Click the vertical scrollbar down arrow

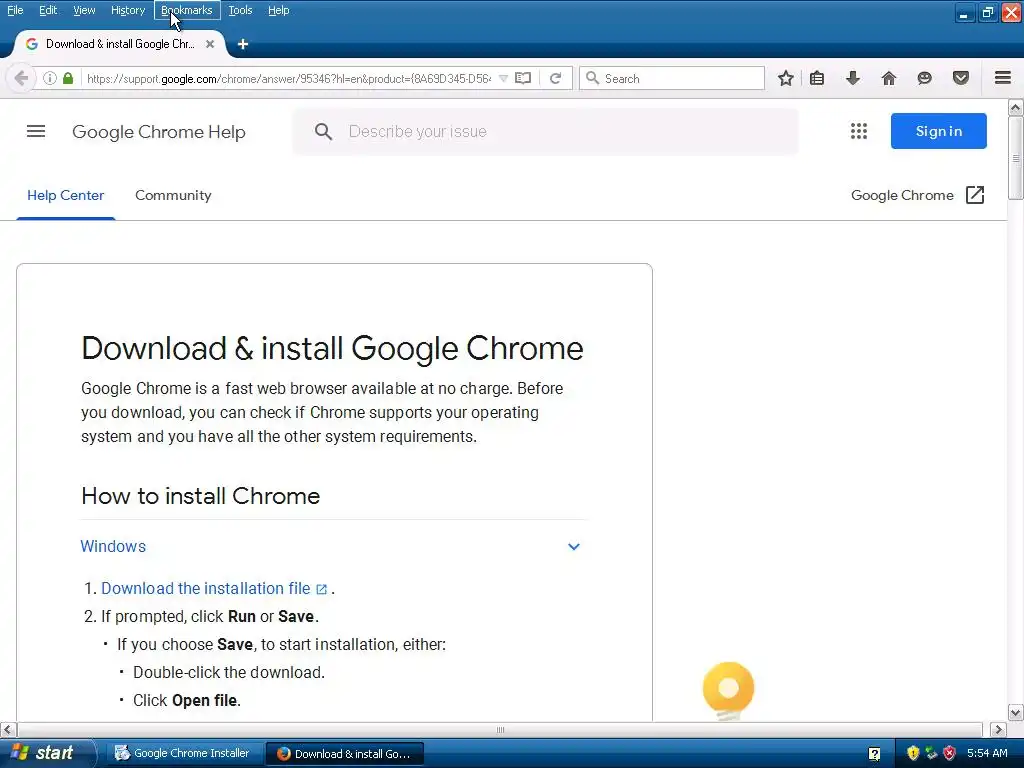point(1016,712)
